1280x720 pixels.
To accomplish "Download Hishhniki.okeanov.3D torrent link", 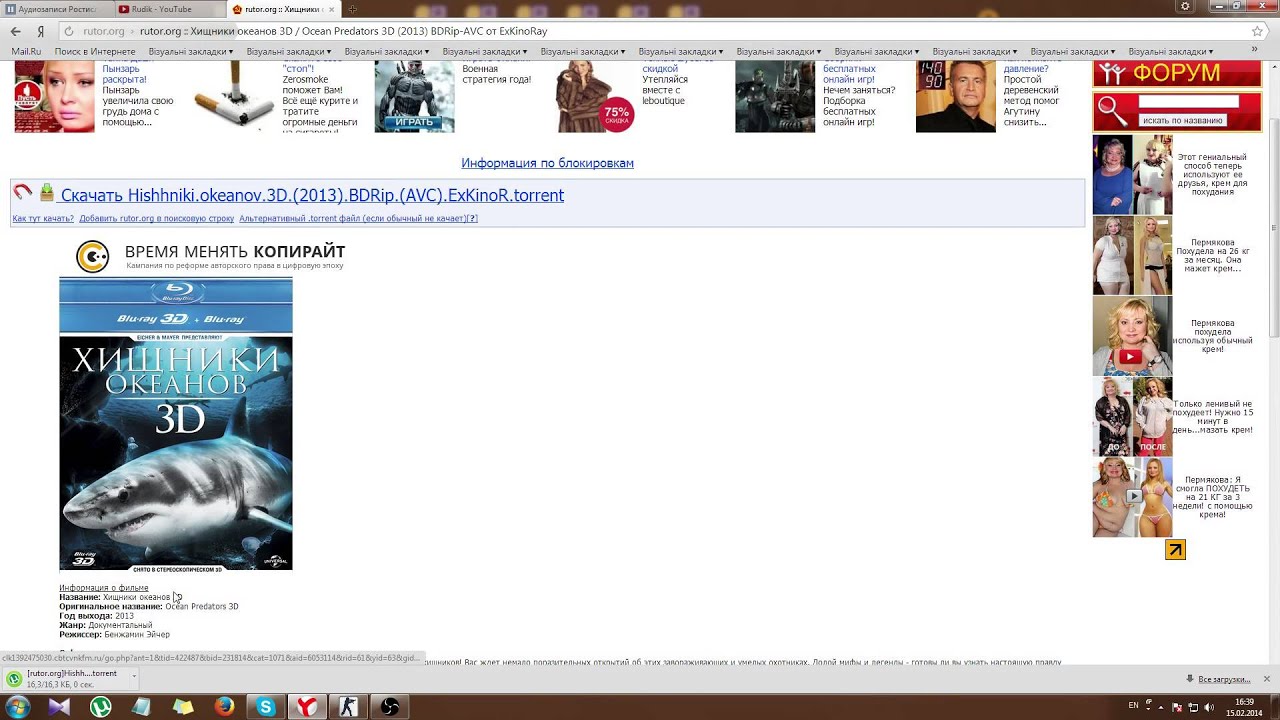I will [x=312, y=195].
